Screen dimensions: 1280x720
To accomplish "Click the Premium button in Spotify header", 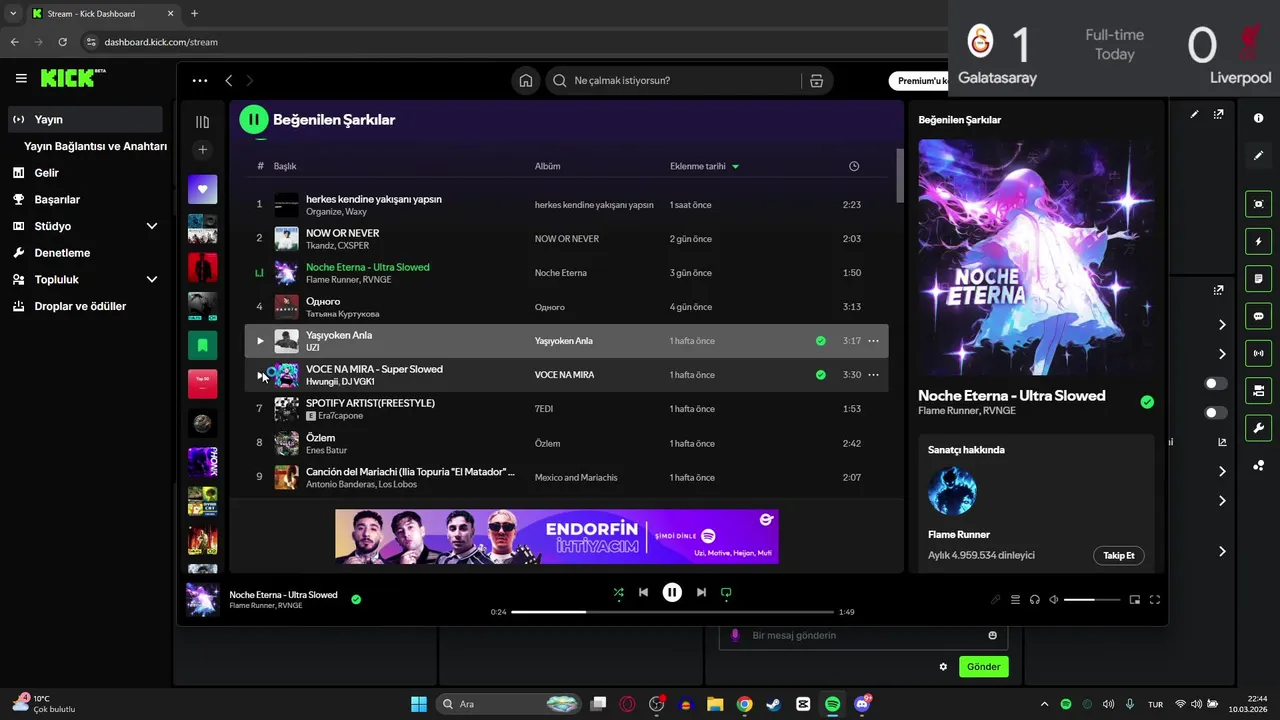I will point(918,81).
